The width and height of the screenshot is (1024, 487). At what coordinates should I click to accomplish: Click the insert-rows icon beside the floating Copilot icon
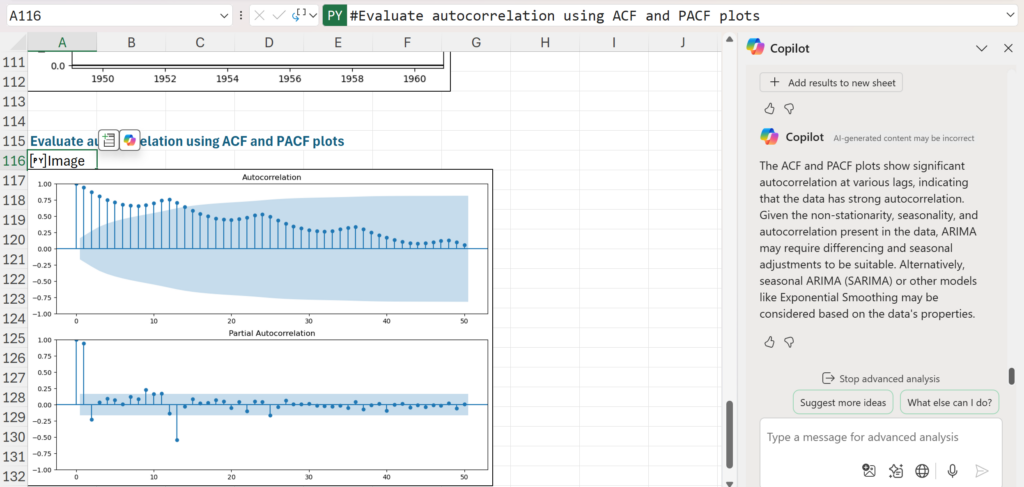point(108,140)
